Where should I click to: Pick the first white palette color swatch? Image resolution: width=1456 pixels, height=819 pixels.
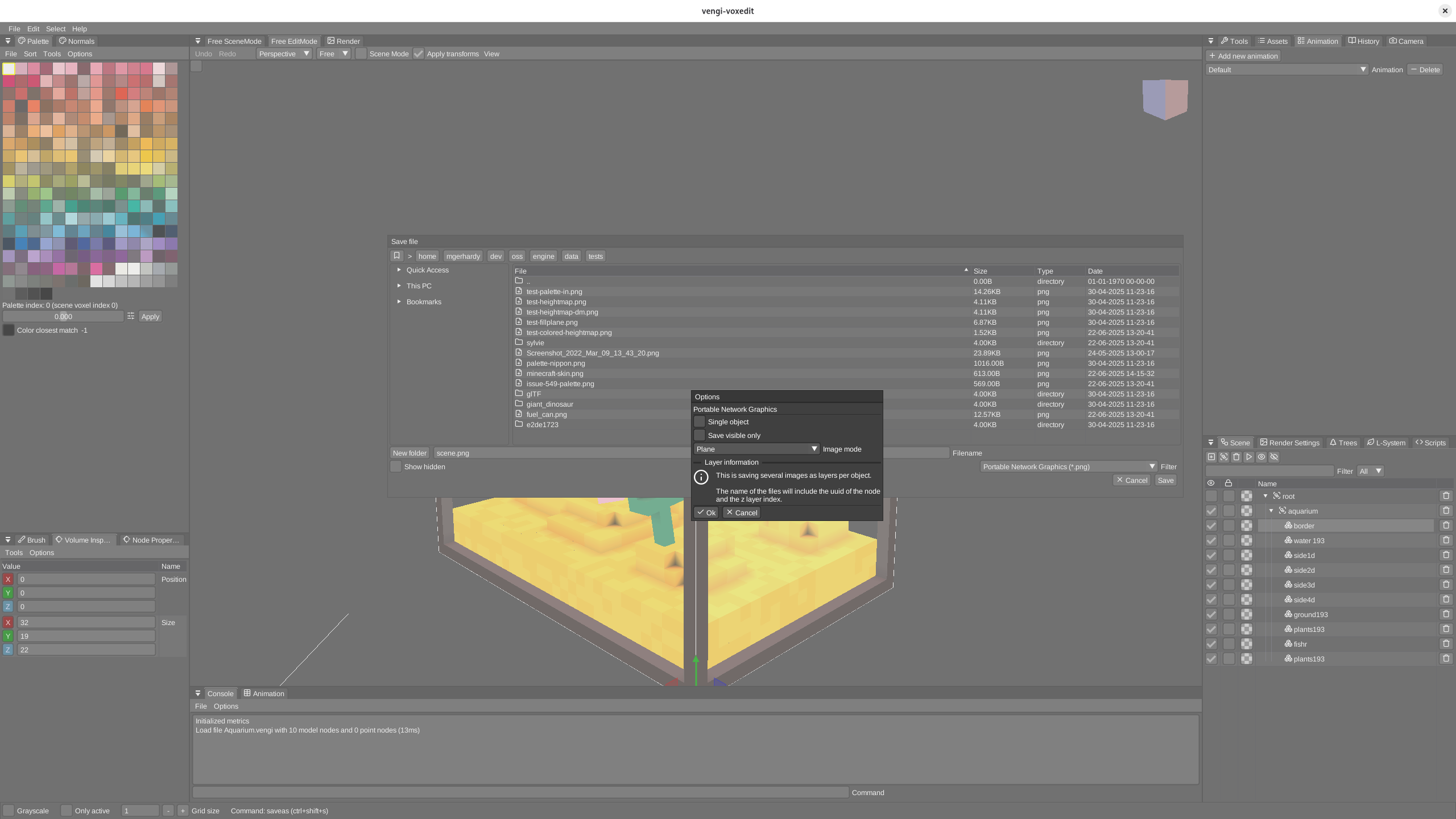9,68
